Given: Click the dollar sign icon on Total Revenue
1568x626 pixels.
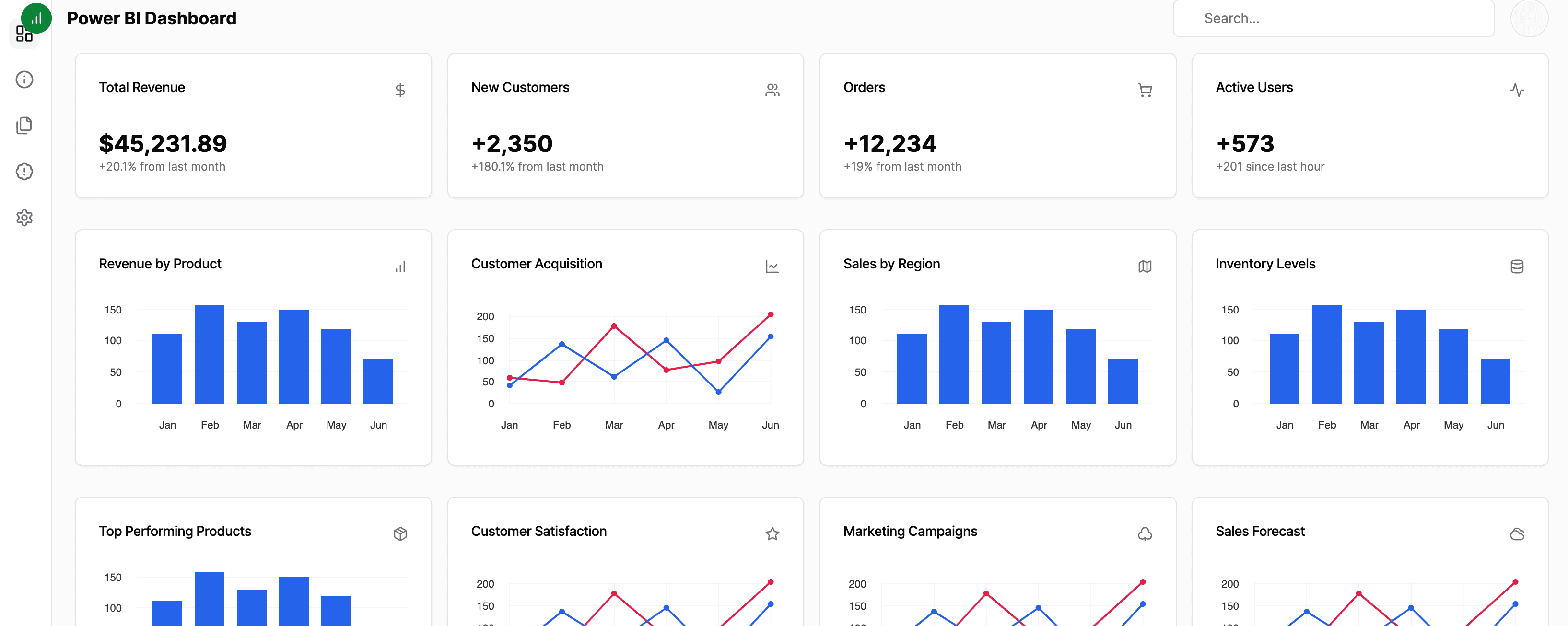Looking at the screenshot, I should pos(400,90).
